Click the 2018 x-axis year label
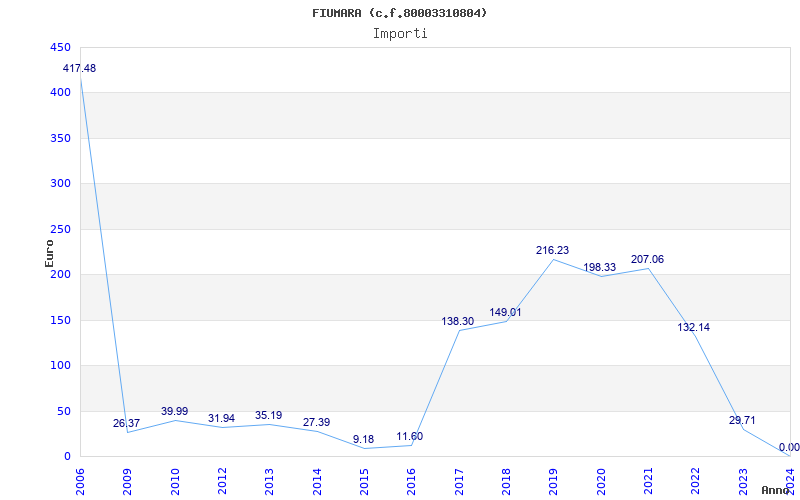800x500 pixels. coord(506,481)
